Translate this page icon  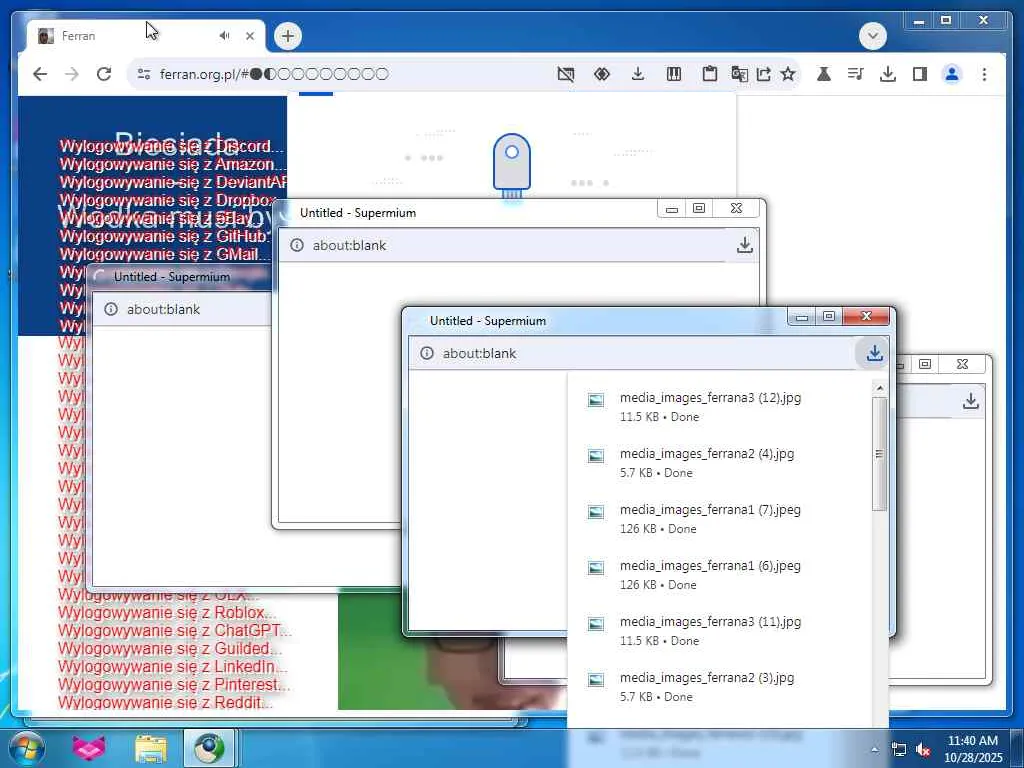[739, 74]
